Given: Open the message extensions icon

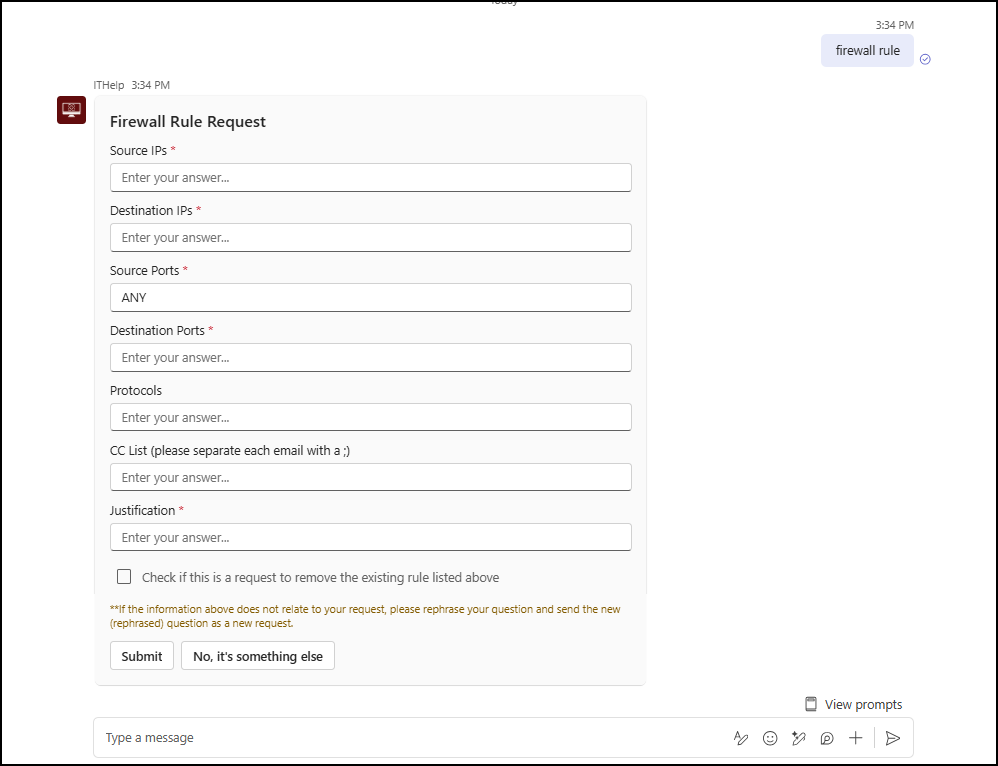Looking at the screenshot, I should point(826,738).
